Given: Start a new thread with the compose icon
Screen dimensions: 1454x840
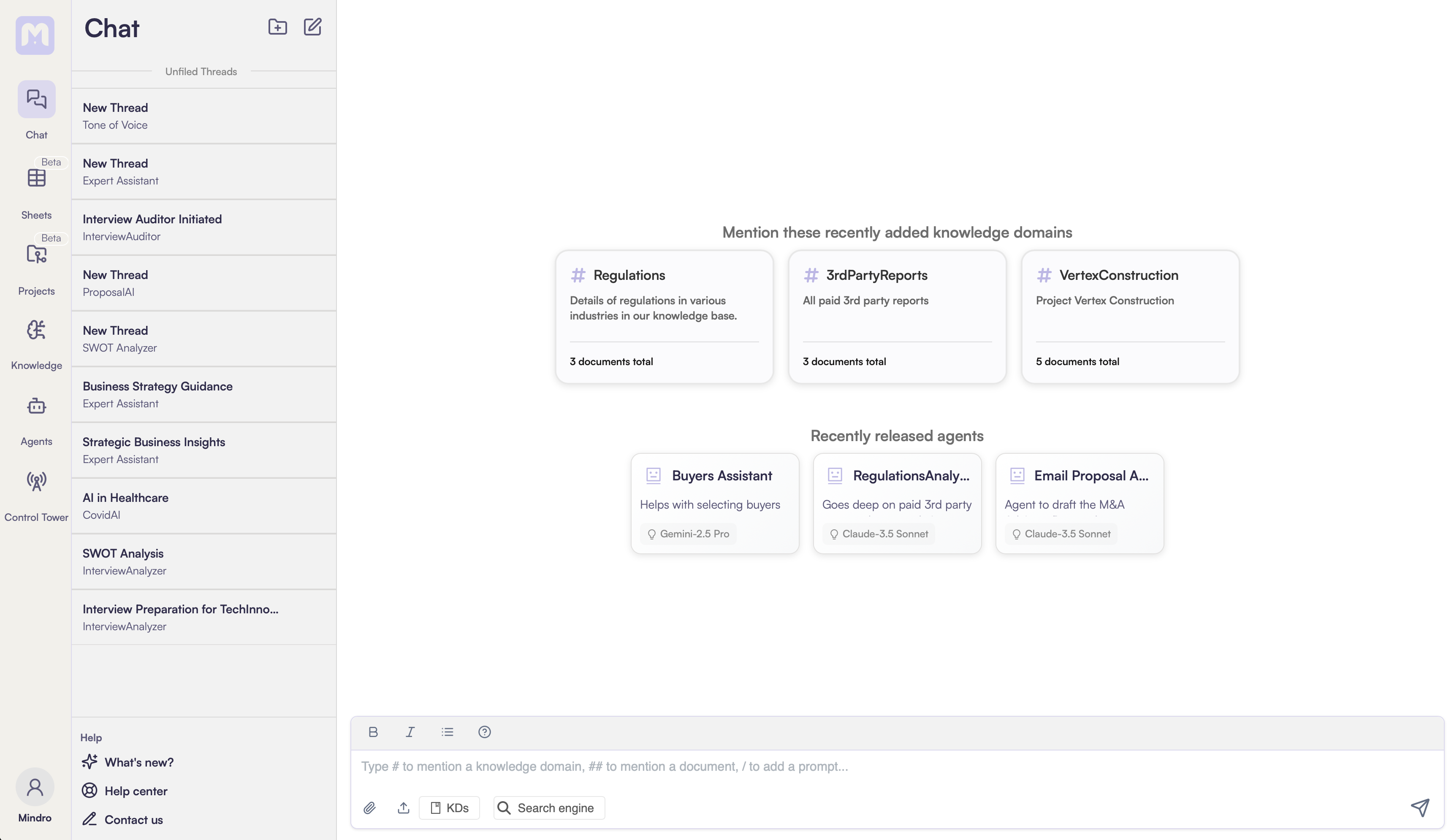Looking at the screenshot, I should [x=312, y=27].
